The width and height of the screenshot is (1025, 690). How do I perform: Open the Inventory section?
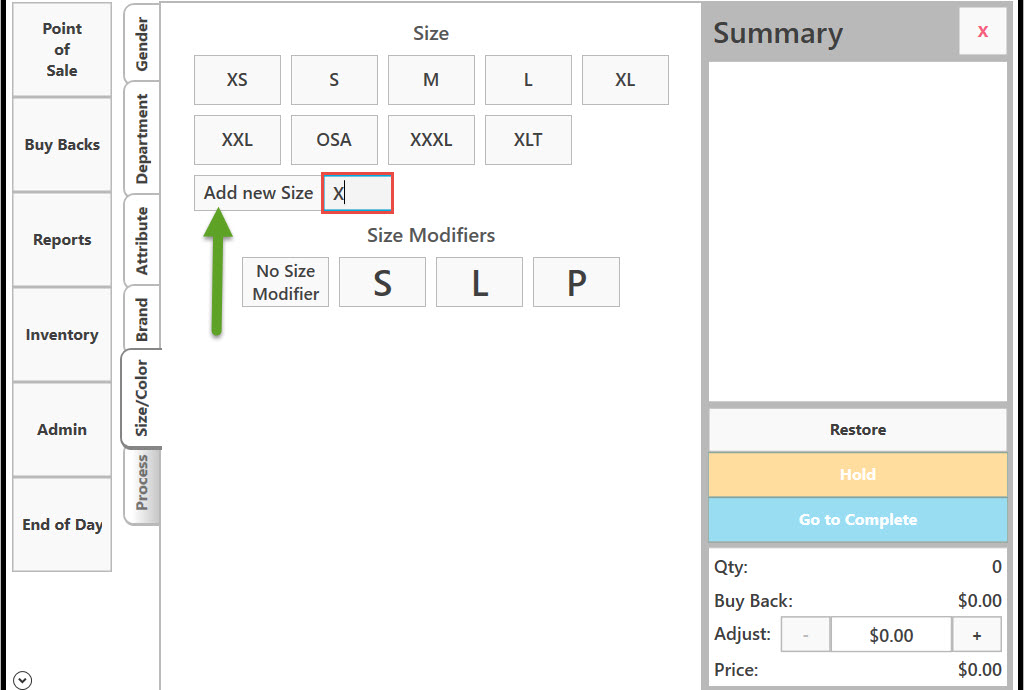tap(62, 335)
